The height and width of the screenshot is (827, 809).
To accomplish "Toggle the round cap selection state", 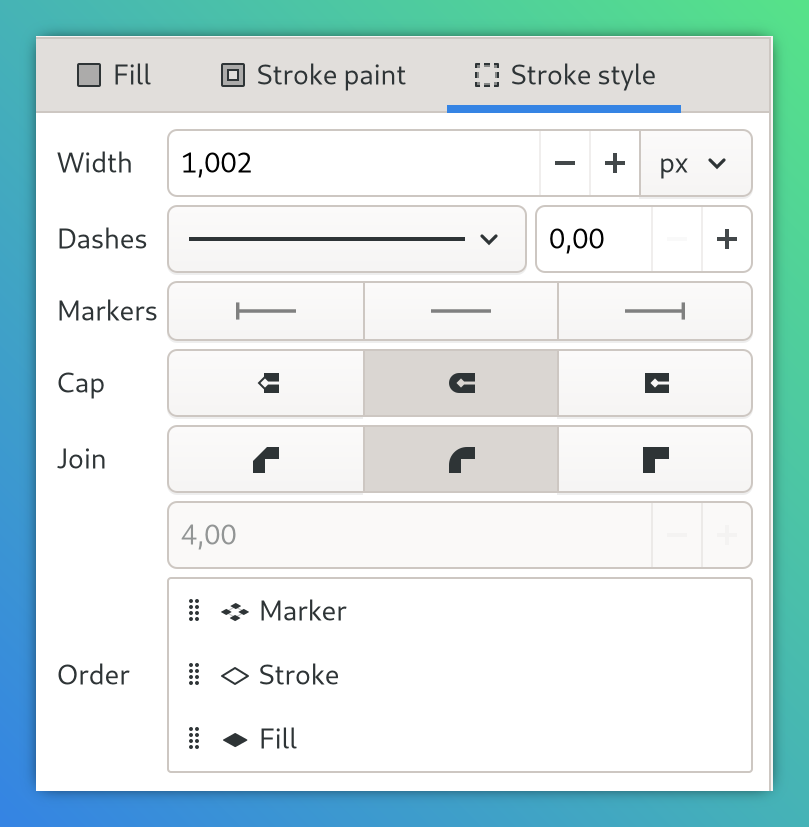I will coord(460,383).
